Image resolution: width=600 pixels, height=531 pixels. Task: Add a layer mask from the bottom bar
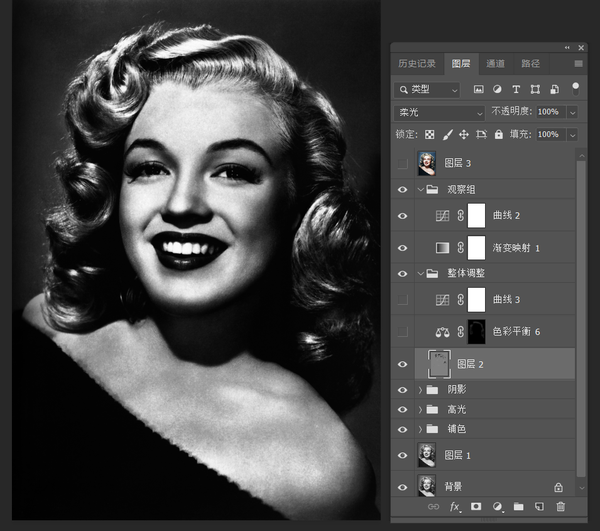click(x=476, y=507)
